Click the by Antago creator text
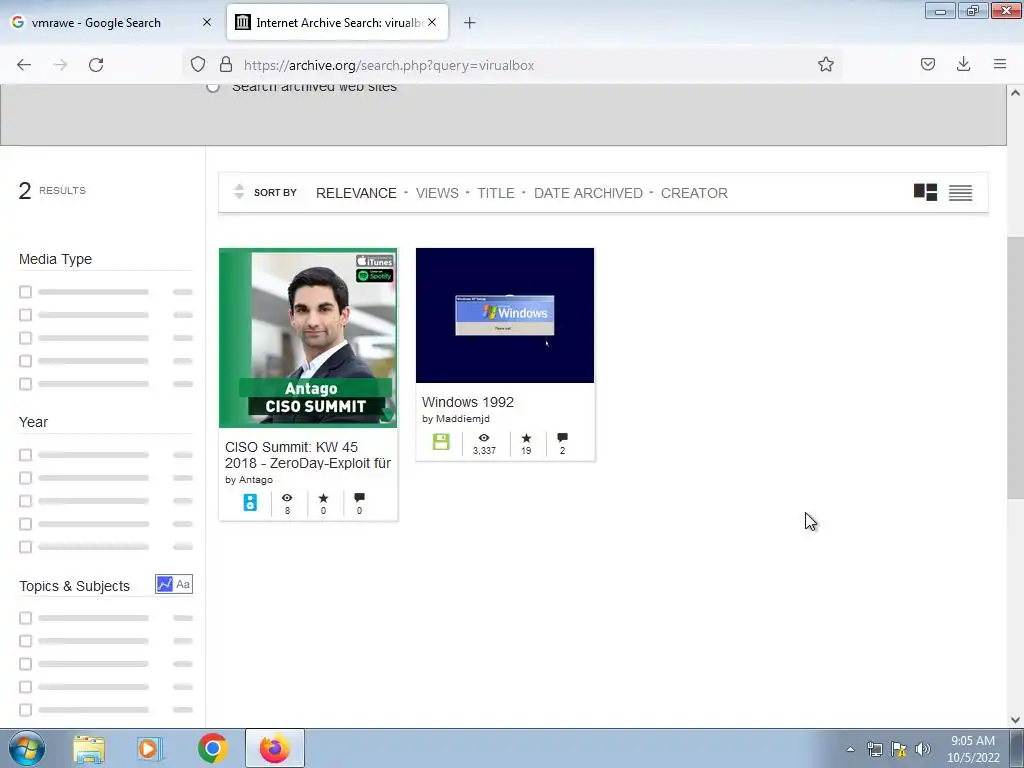Viewport: 1024px width, 768px height. (x=249, y=479)
